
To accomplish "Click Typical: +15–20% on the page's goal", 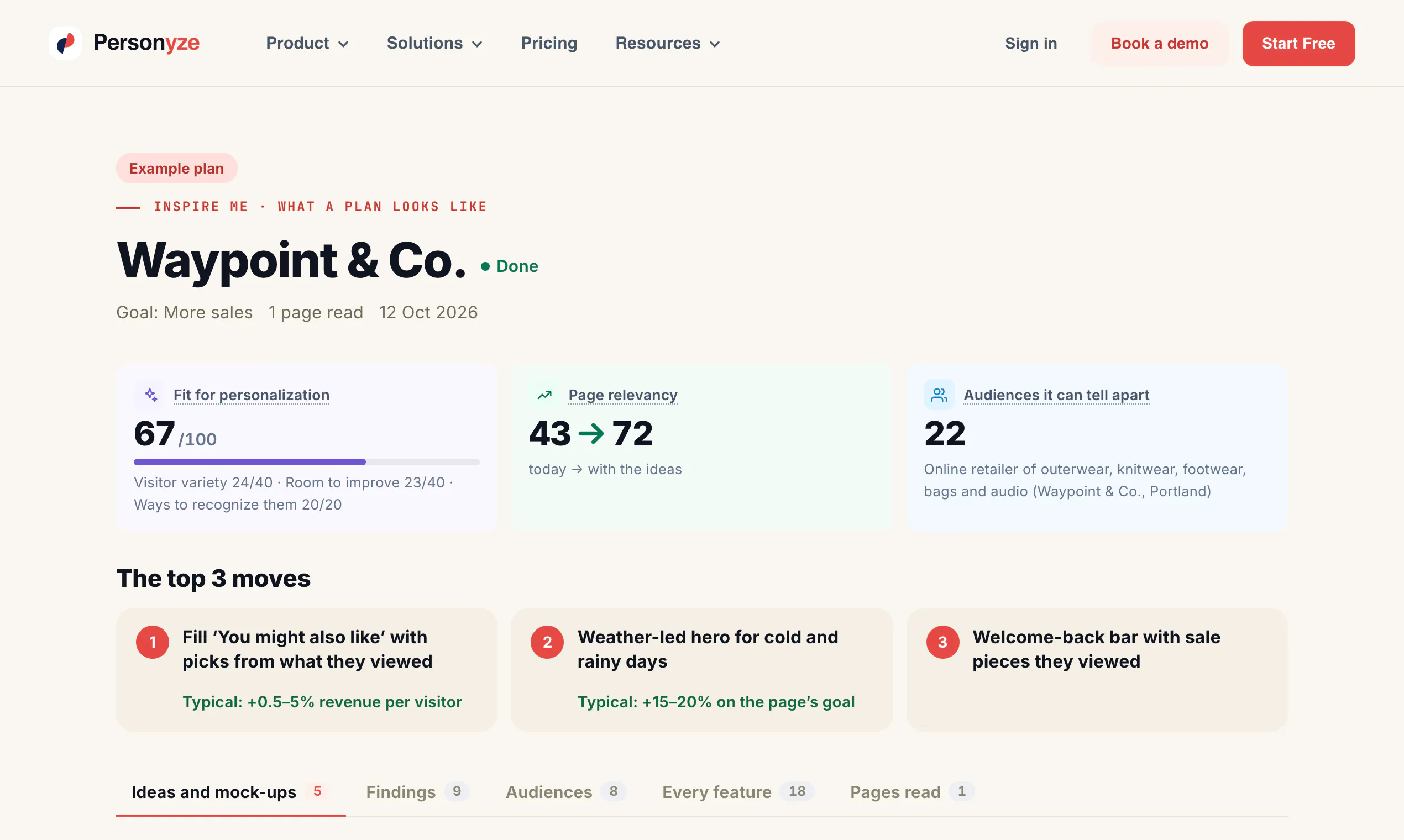I will click(x=716, y=702).
